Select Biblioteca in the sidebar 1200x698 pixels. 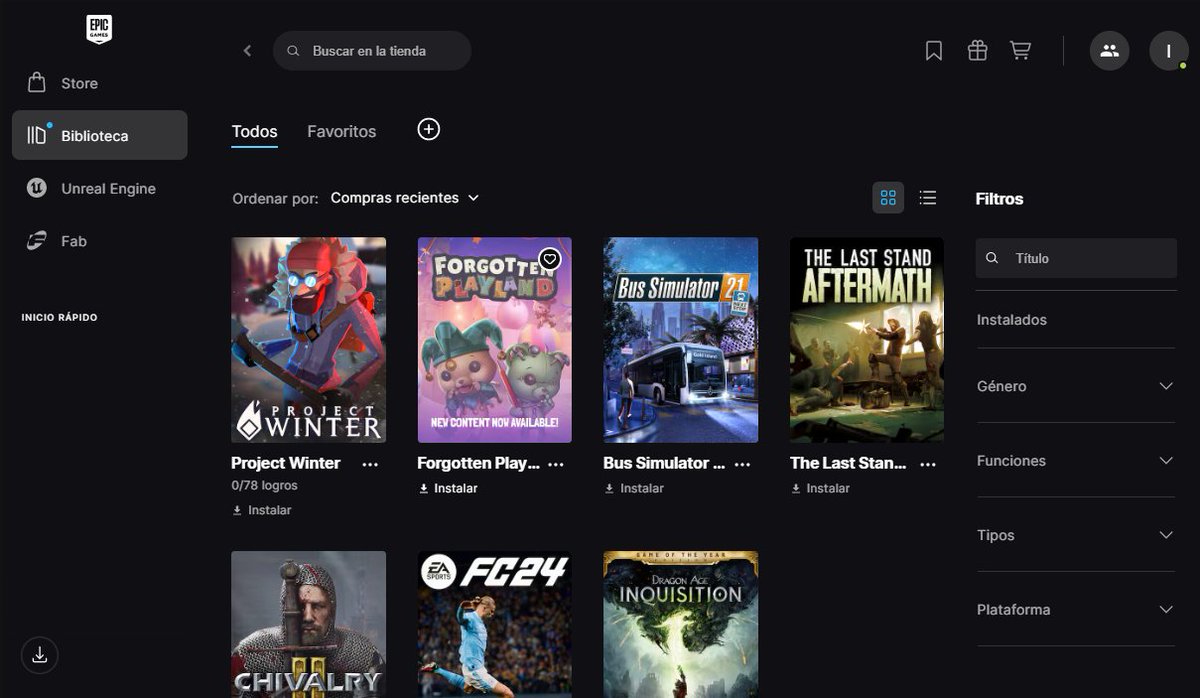coord(99,135)
